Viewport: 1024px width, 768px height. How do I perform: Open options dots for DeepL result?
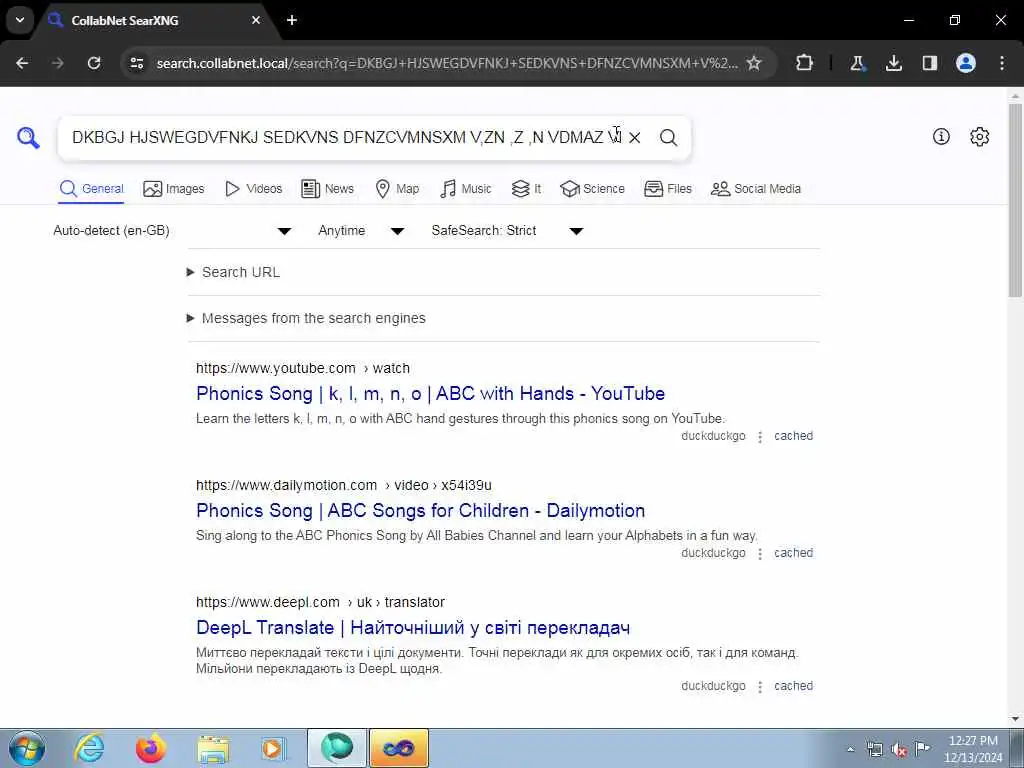[760, 687]
